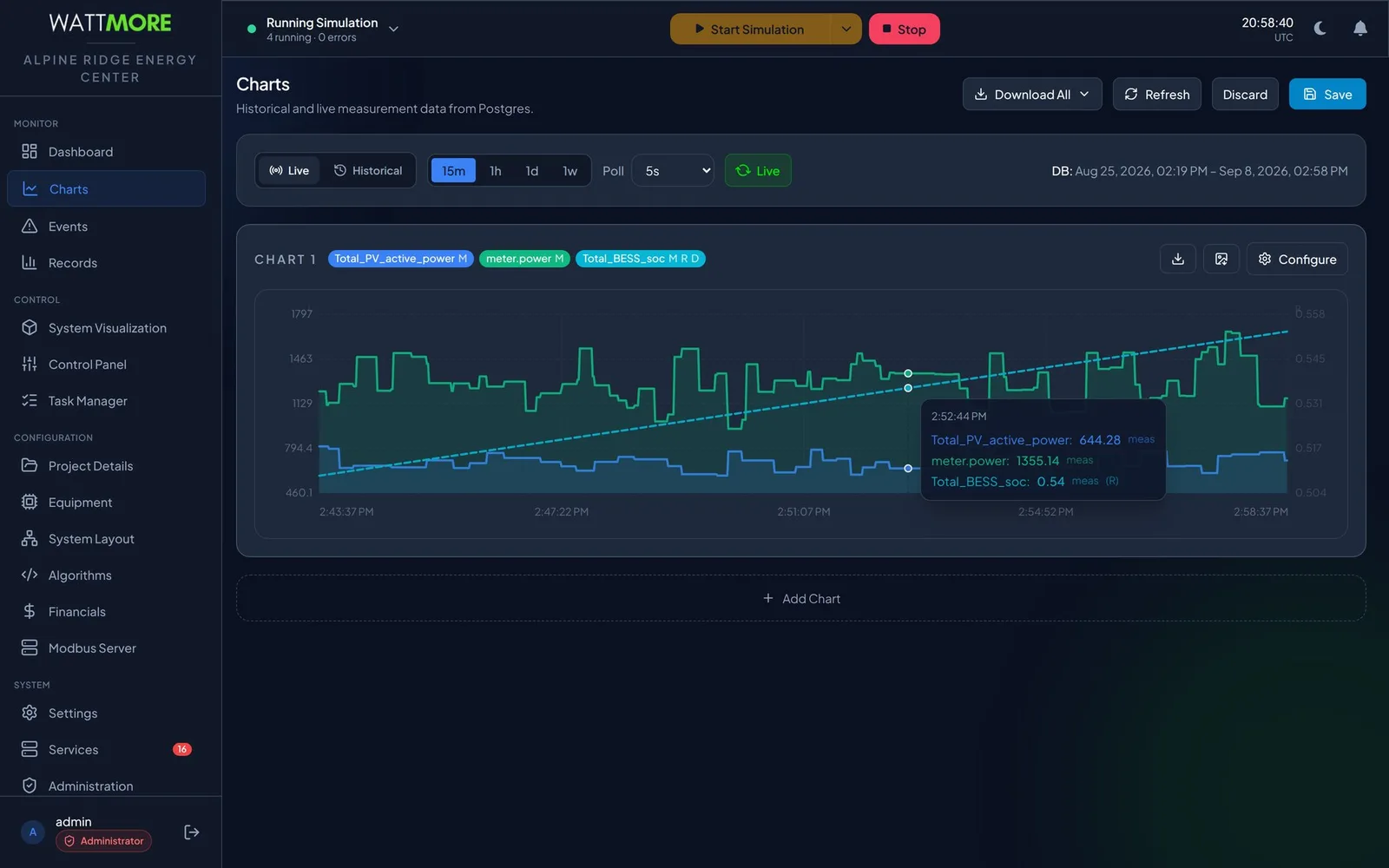Screen dimensions: 1389x868
Task: Open Settings in sidebar
Action: [x=106, y=713]
